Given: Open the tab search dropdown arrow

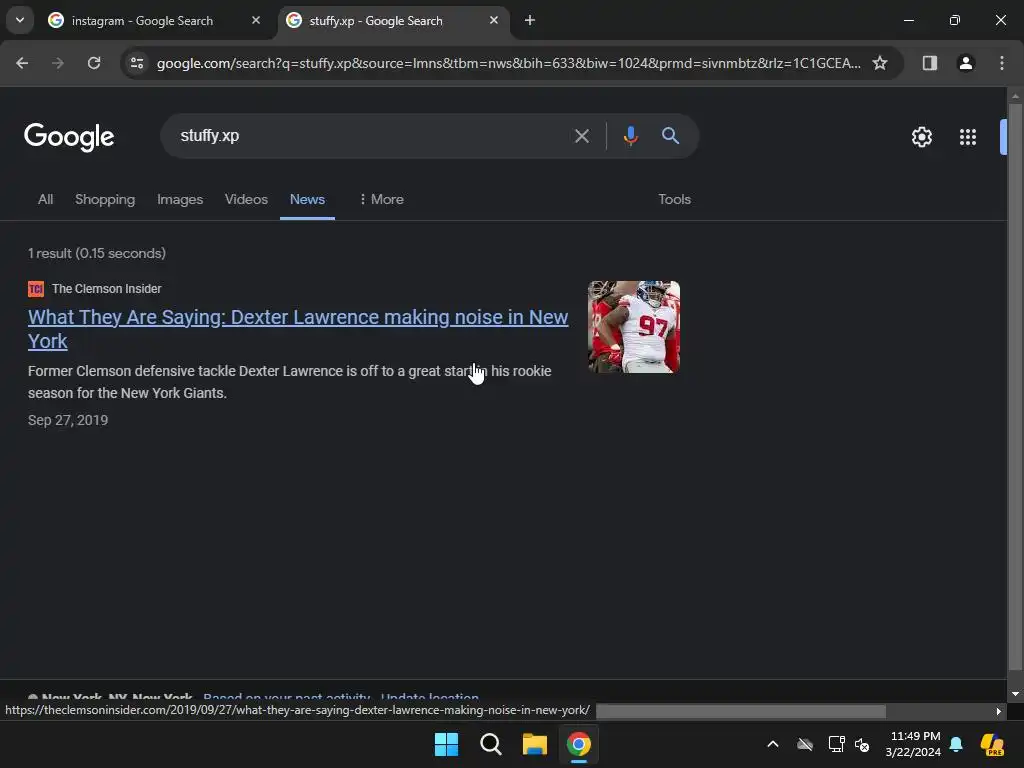Looking at the screenshot, I should (20, 20).
